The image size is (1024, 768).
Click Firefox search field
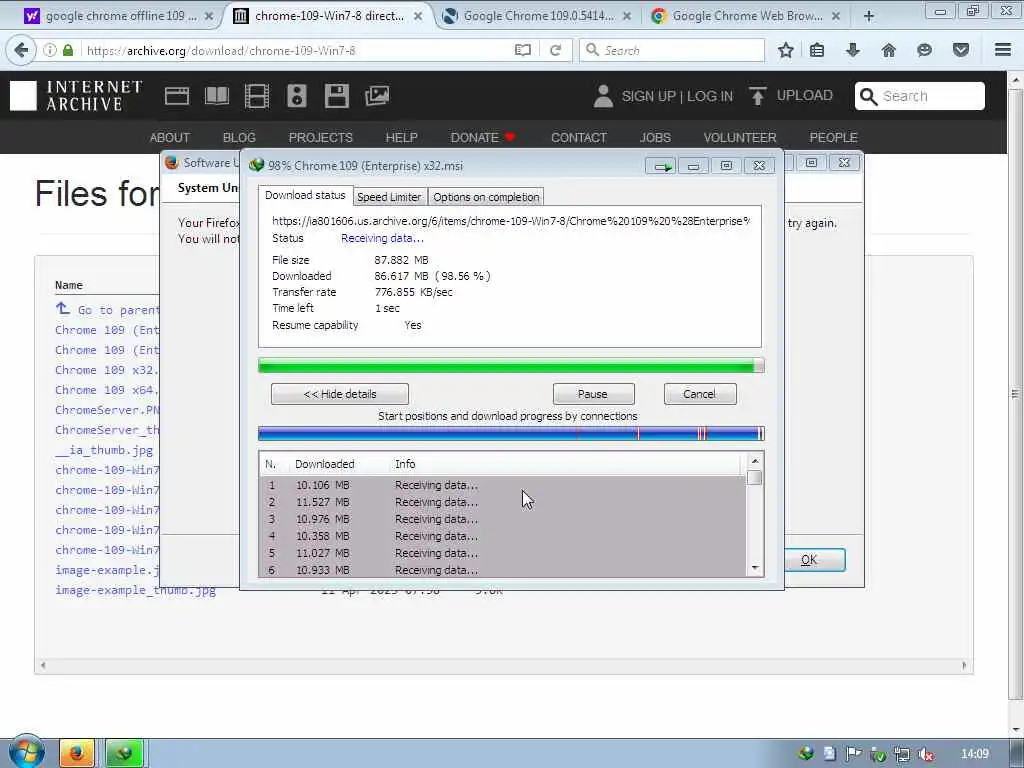point(671,50)
